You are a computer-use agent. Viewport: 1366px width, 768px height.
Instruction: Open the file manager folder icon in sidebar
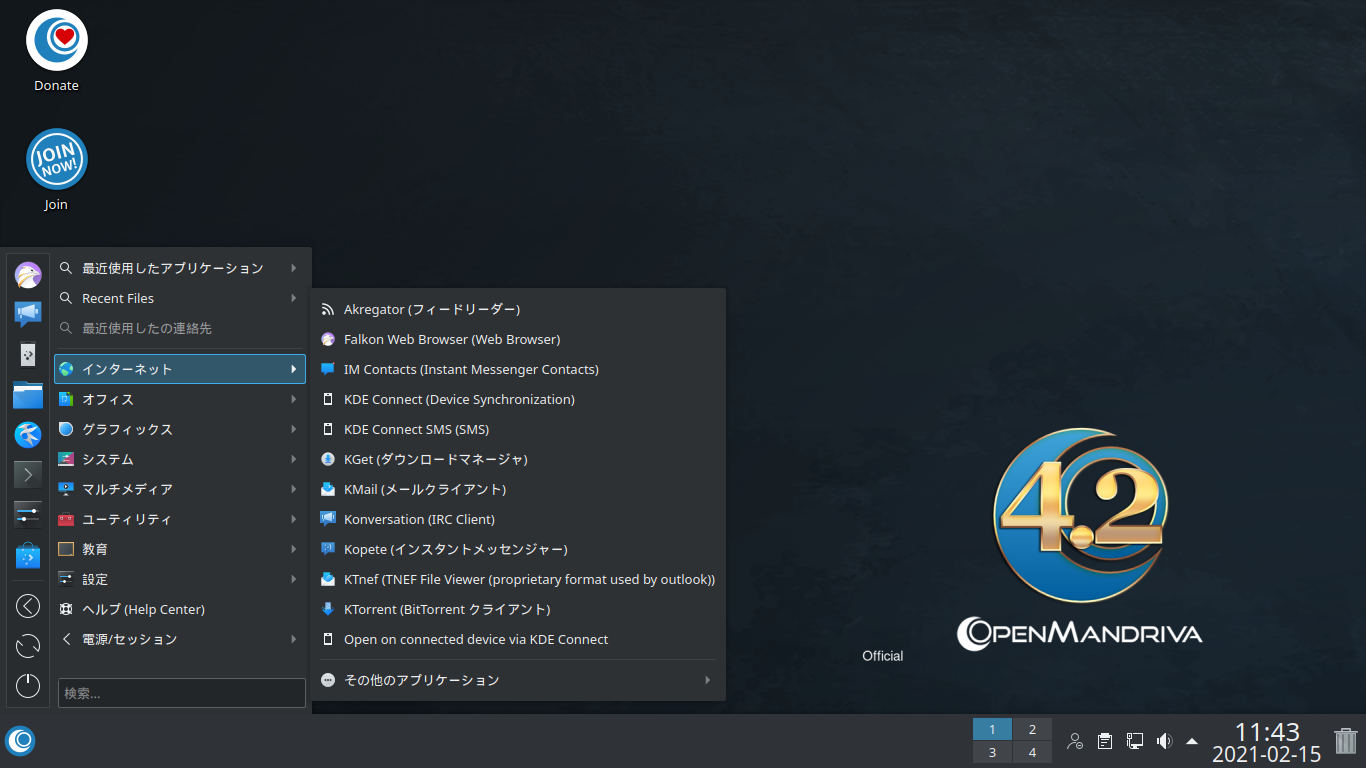[x=28, y=394]
